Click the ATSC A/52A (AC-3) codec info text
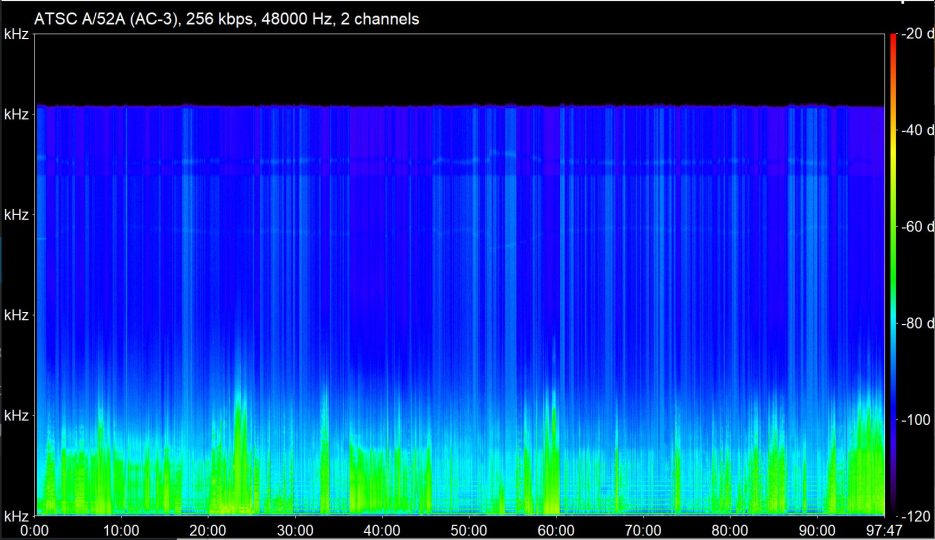935x540 pixels. tap(227, 19)
